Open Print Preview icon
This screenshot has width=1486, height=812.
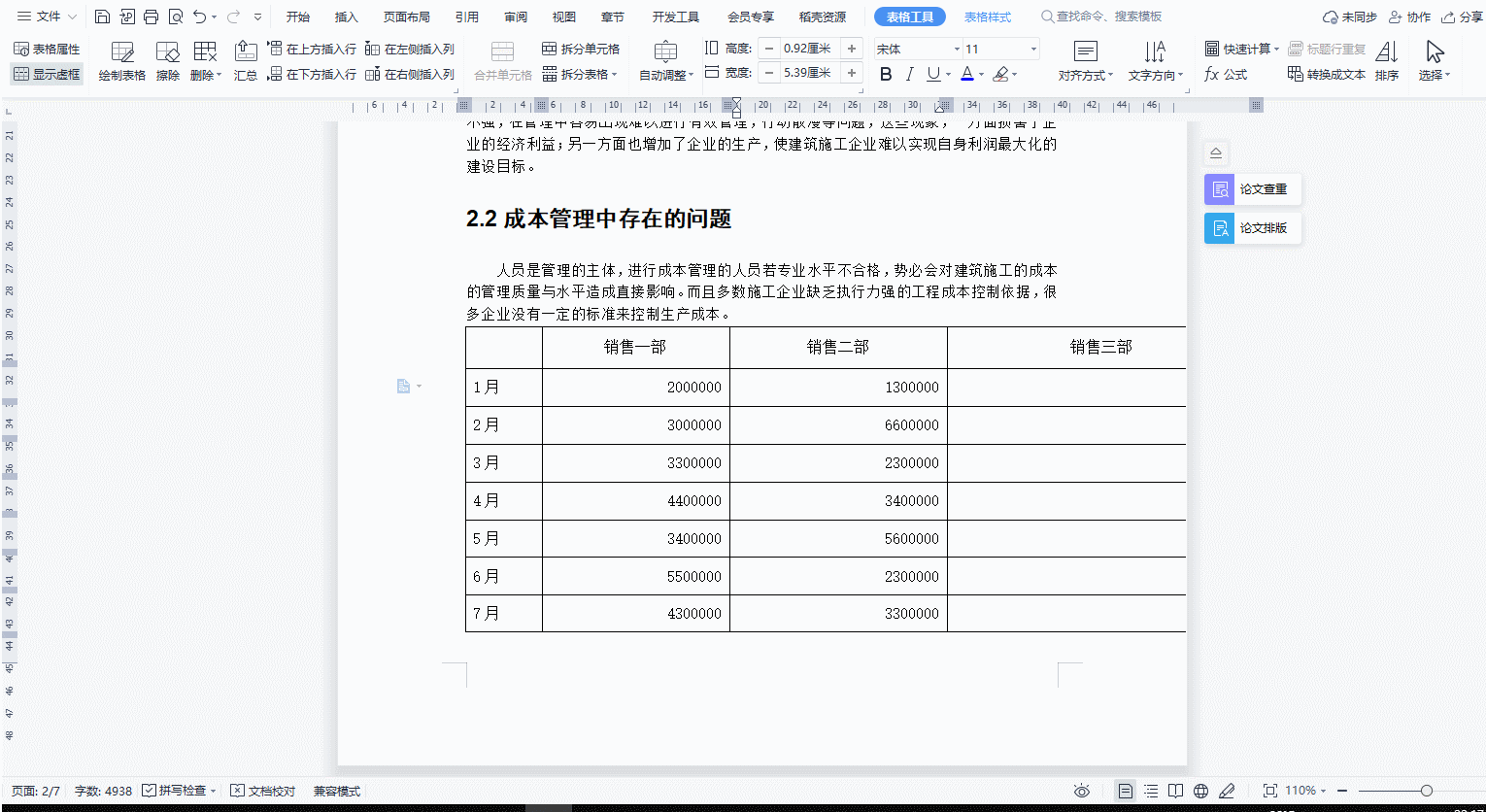click(x=175, y=17)
